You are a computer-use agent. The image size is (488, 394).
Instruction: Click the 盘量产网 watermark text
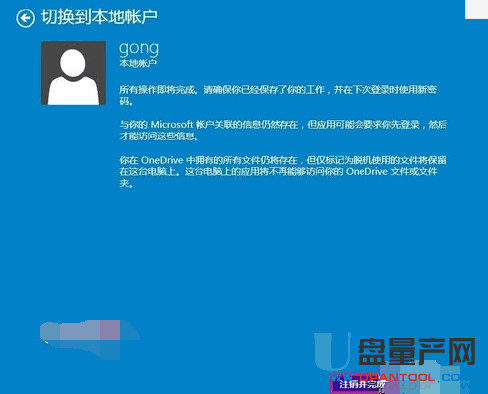coord(417,351)
